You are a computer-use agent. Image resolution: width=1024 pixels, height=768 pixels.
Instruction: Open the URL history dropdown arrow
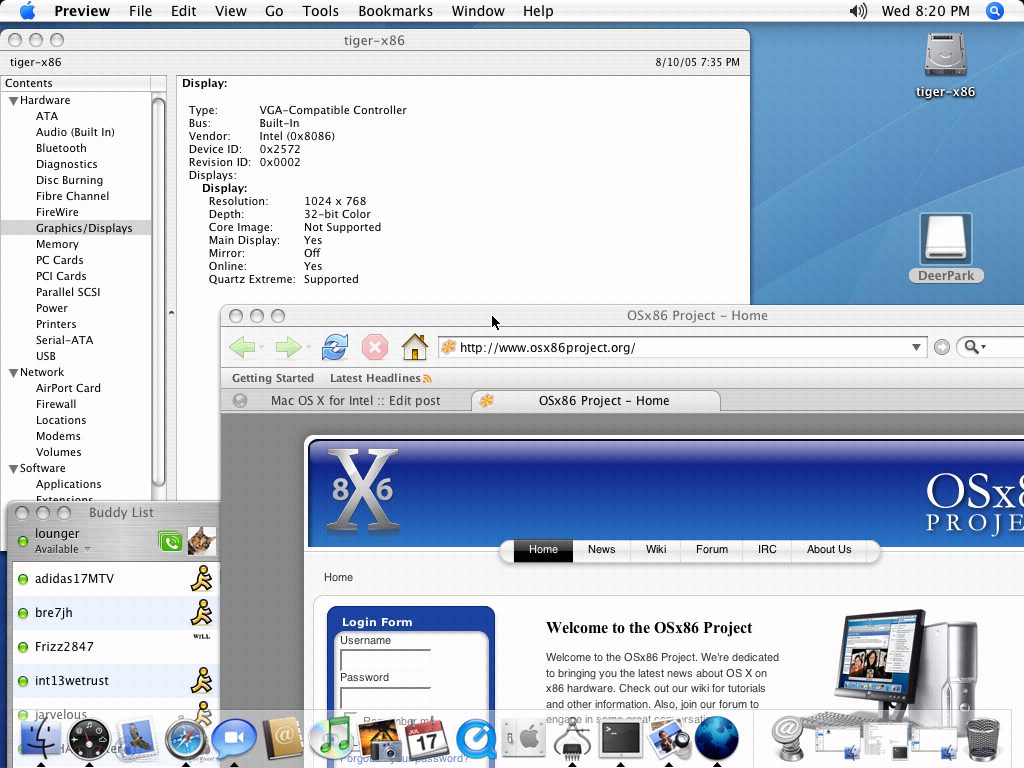[916, 347]
